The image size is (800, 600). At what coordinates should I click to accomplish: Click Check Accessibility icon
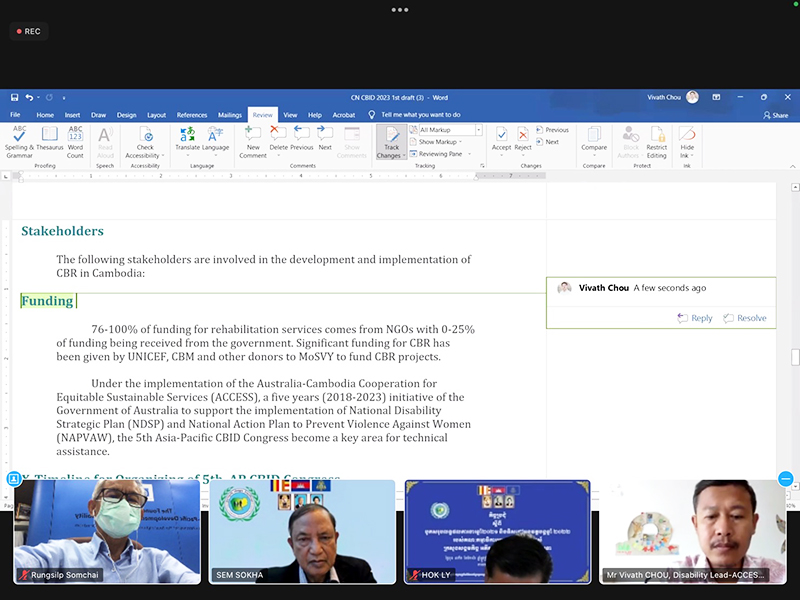coord(145,135)
